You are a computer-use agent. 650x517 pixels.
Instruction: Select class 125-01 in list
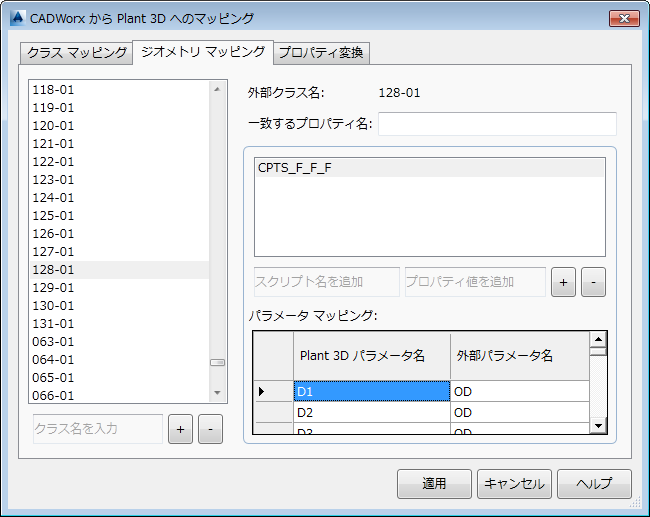[119, 216]
